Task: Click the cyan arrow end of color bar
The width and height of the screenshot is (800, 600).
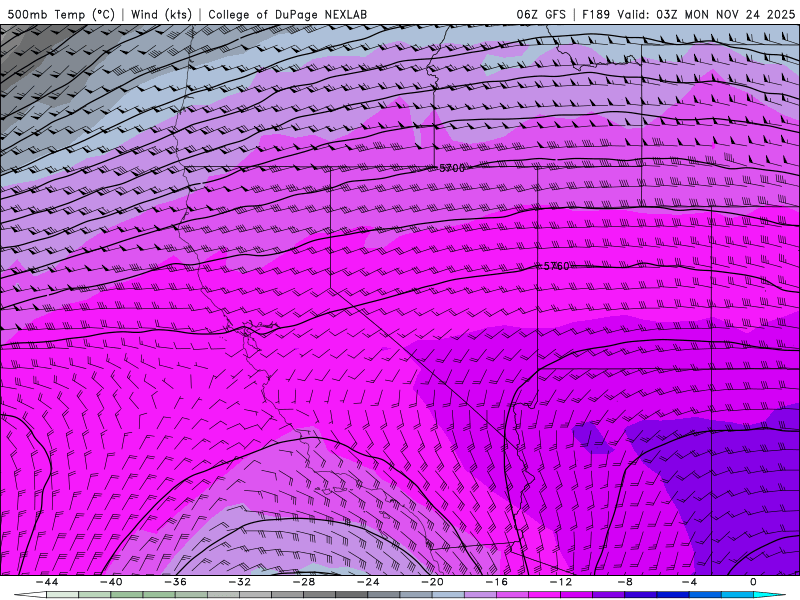Action: point(769,595)
